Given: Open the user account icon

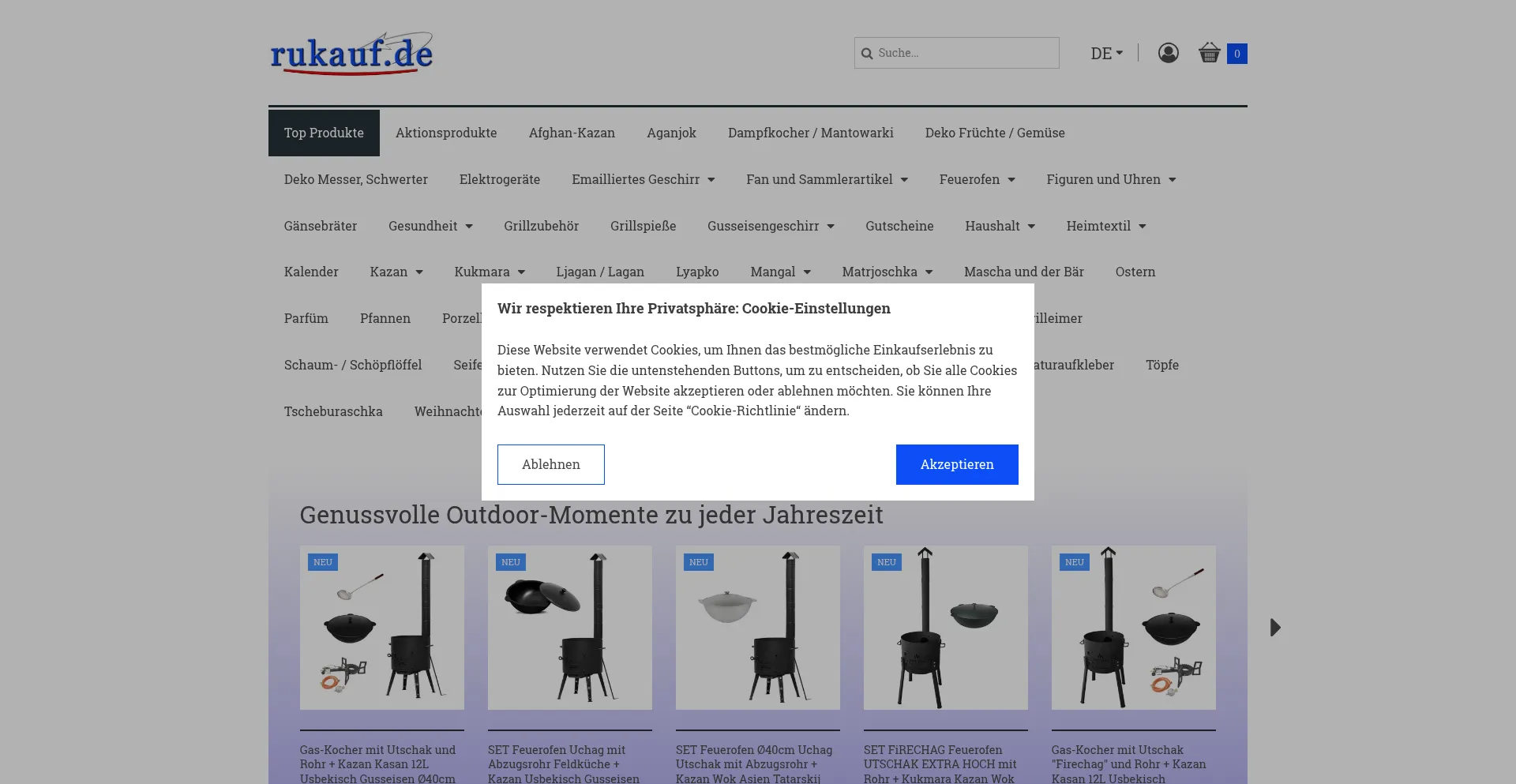Looking at the screenshot, I should [x=1168, y=53].
